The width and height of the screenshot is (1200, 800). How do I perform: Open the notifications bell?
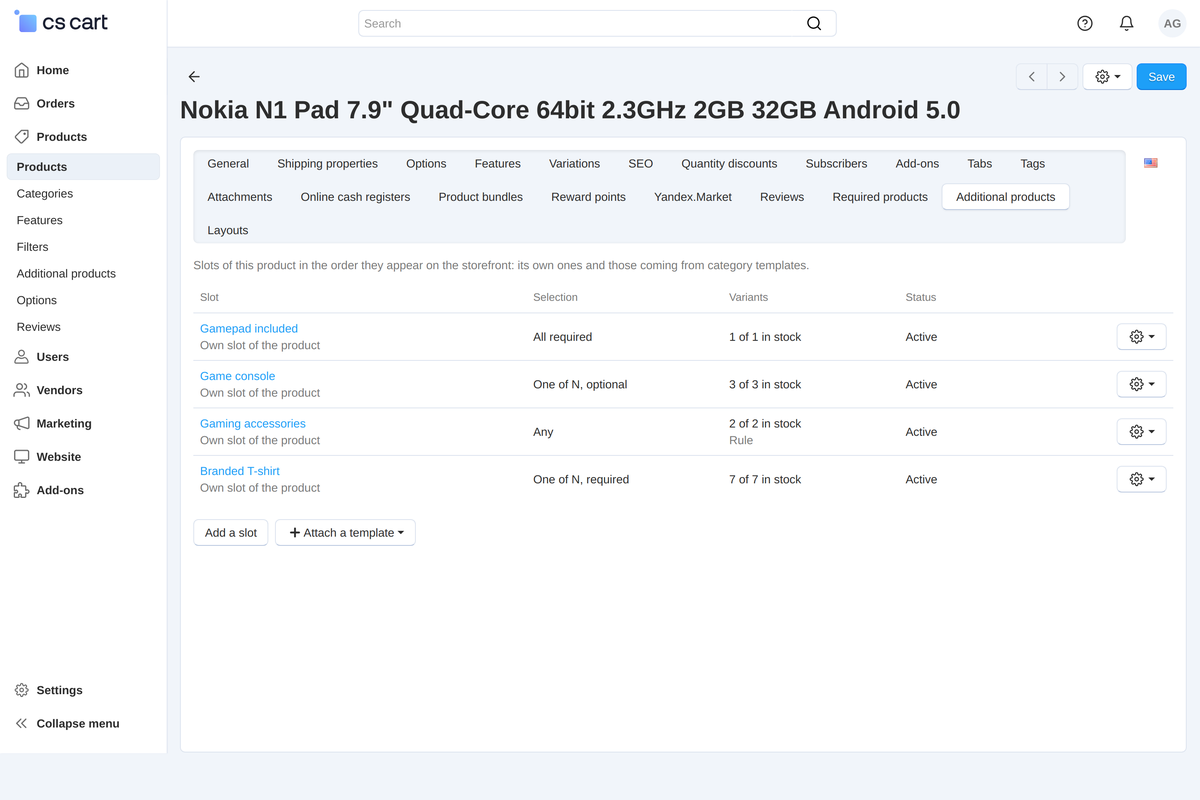(1126, 23)
